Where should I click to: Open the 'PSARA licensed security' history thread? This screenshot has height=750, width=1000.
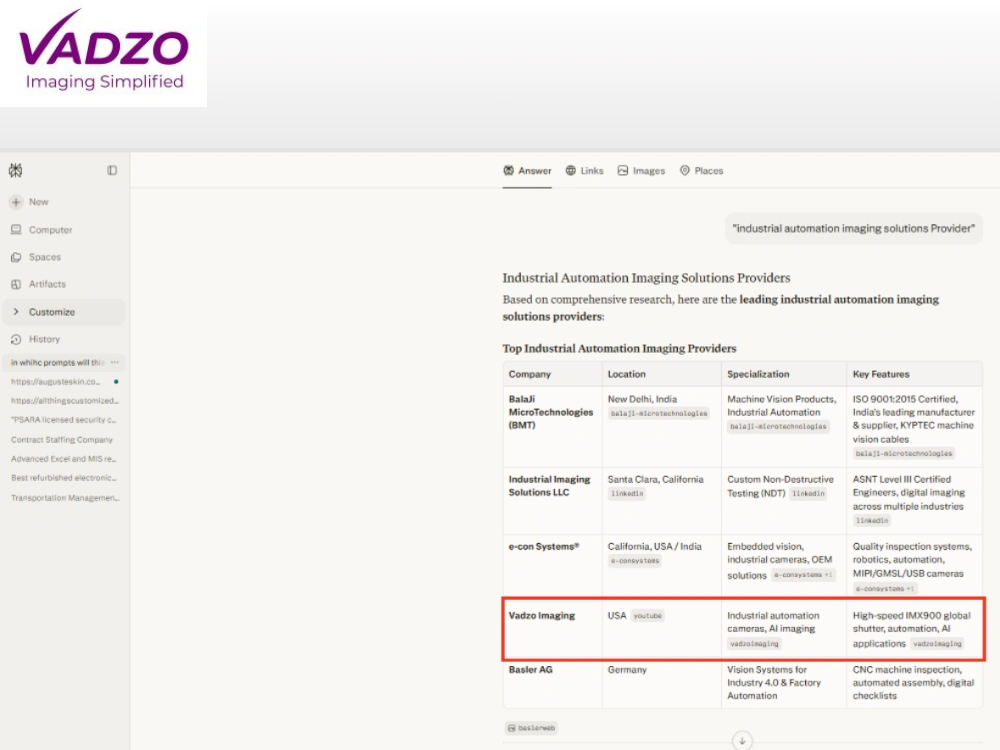click(x=64, y=420)
